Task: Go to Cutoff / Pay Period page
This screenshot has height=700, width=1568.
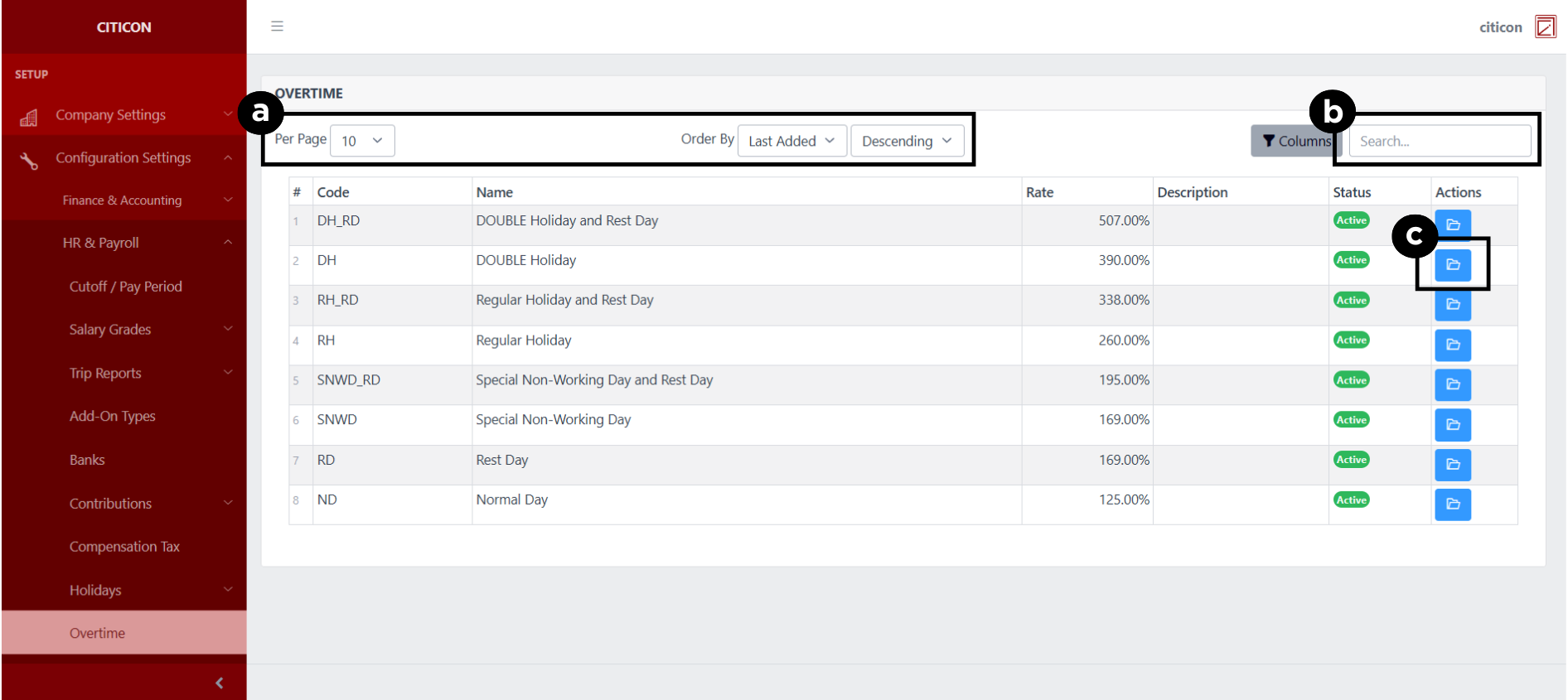Action: click(x=126, y=287)
